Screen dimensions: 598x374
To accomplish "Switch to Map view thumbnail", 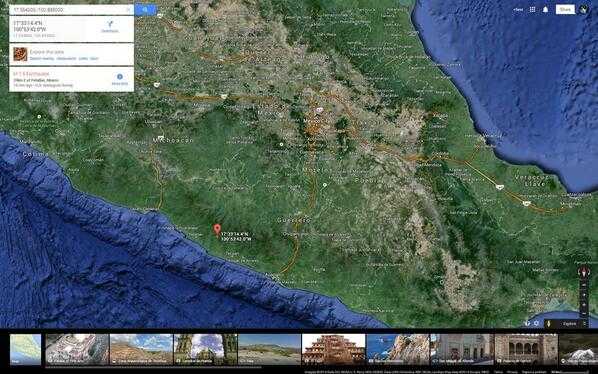I will [26, 350].
